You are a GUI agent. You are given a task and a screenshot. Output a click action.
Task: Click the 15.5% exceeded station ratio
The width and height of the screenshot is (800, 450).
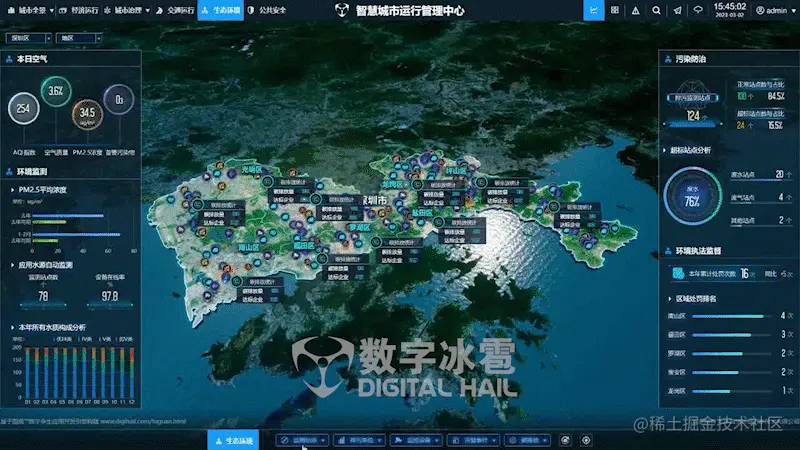click(776, 126)
